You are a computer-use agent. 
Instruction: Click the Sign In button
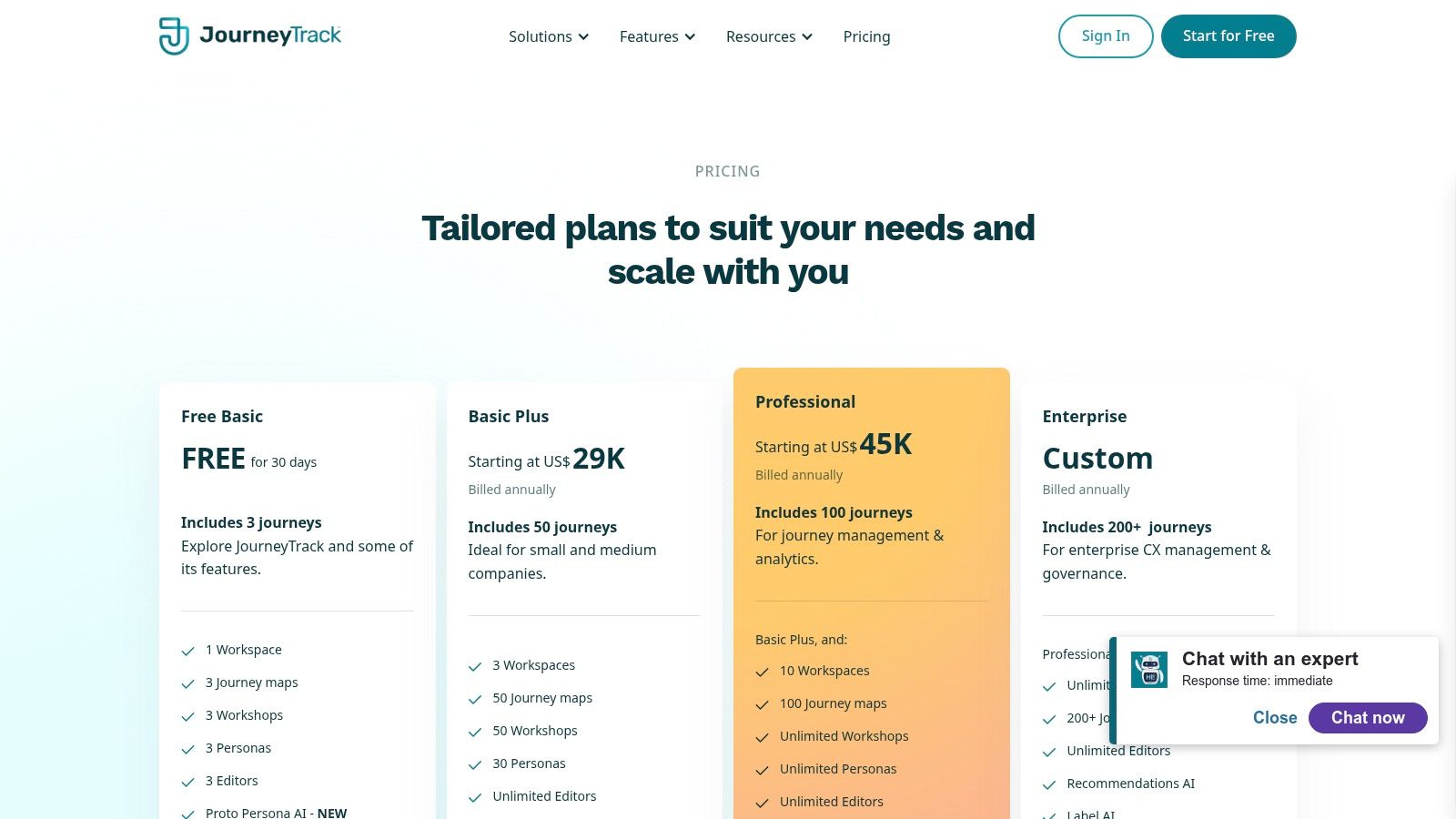point(1106,36)
